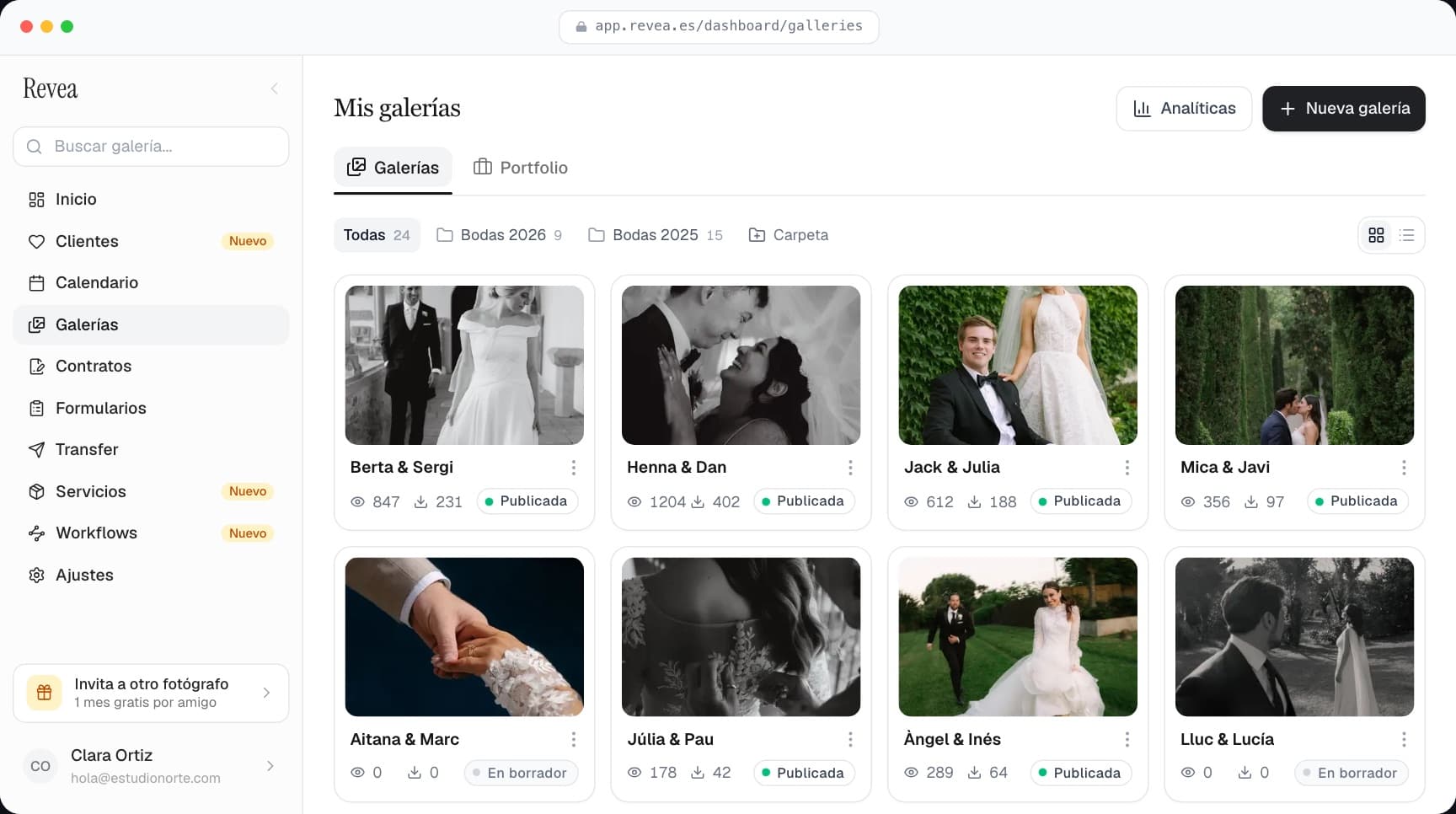Image resolution: width=1456 pixels, height=814 pixels.
Task: Open Calendario in the sidebar
Action: click(151, 283)
